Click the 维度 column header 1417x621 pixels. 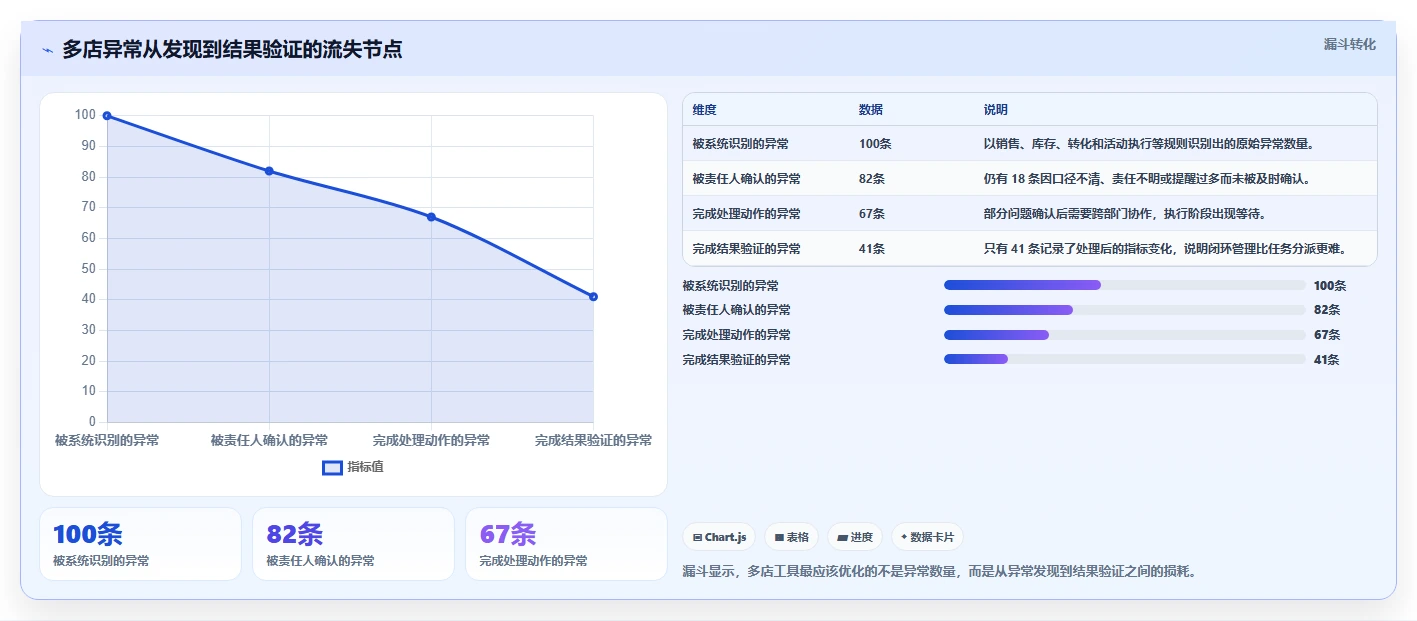pos(704,110)
